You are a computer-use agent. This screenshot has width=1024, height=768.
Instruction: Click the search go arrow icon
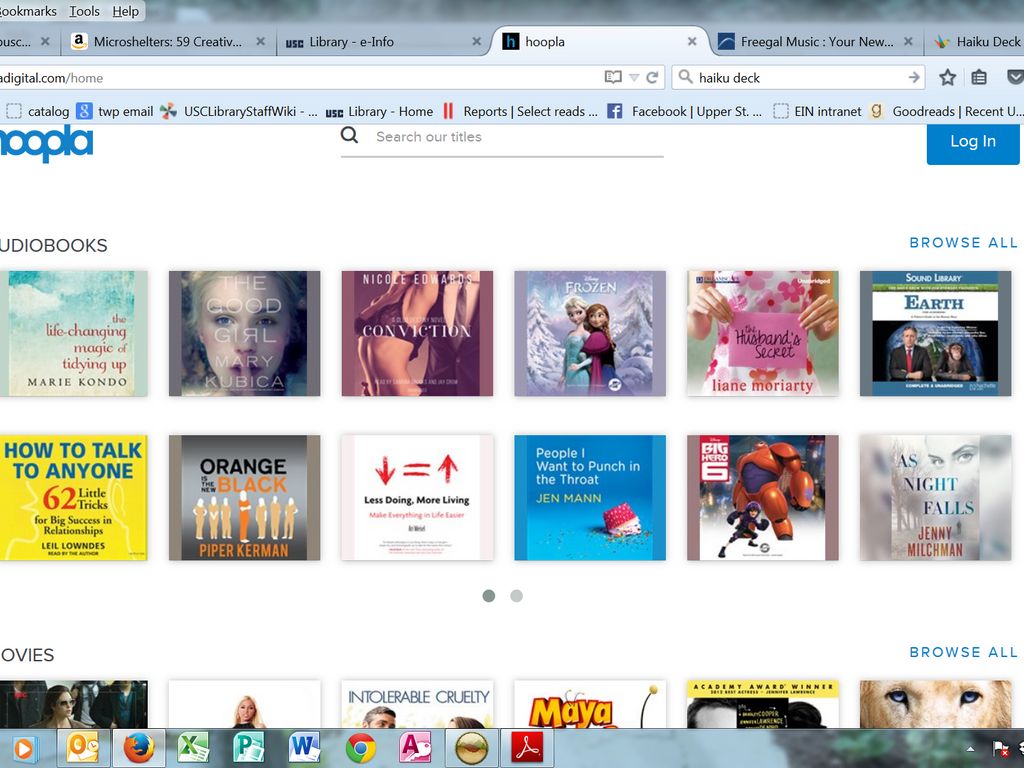[913, 77]
